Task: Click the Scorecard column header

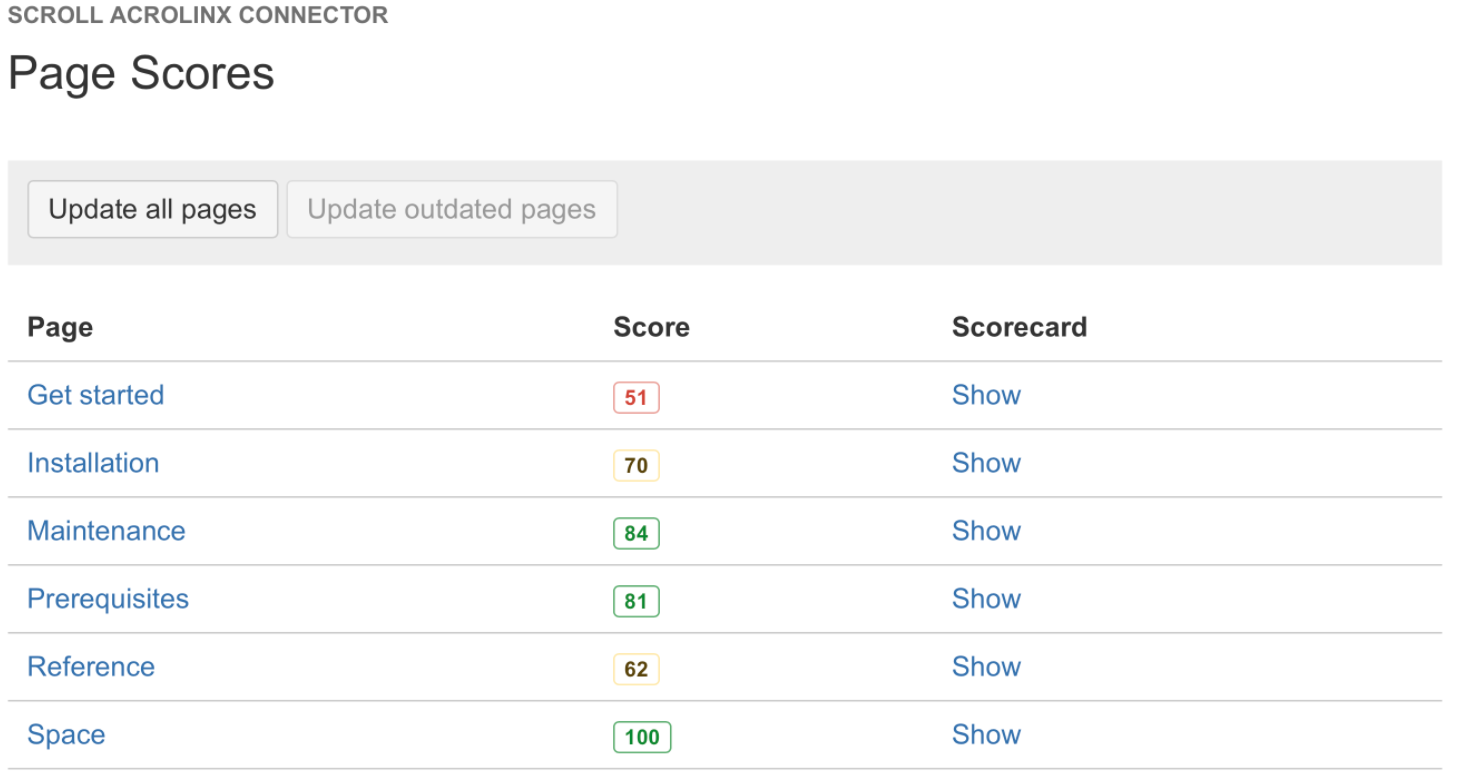Action: [x=1019, y=327]
